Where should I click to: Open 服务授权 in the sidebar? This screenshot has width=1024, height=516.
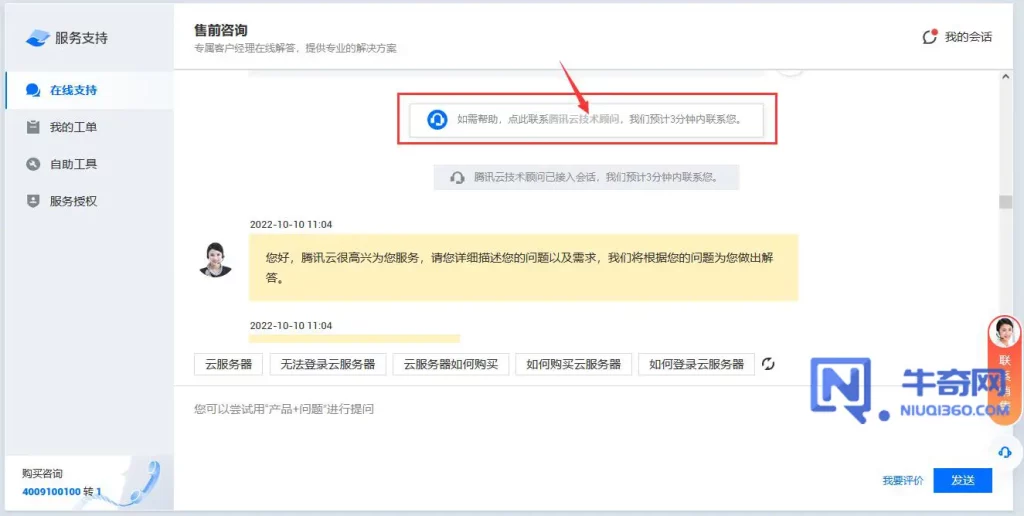pos(89,201)
